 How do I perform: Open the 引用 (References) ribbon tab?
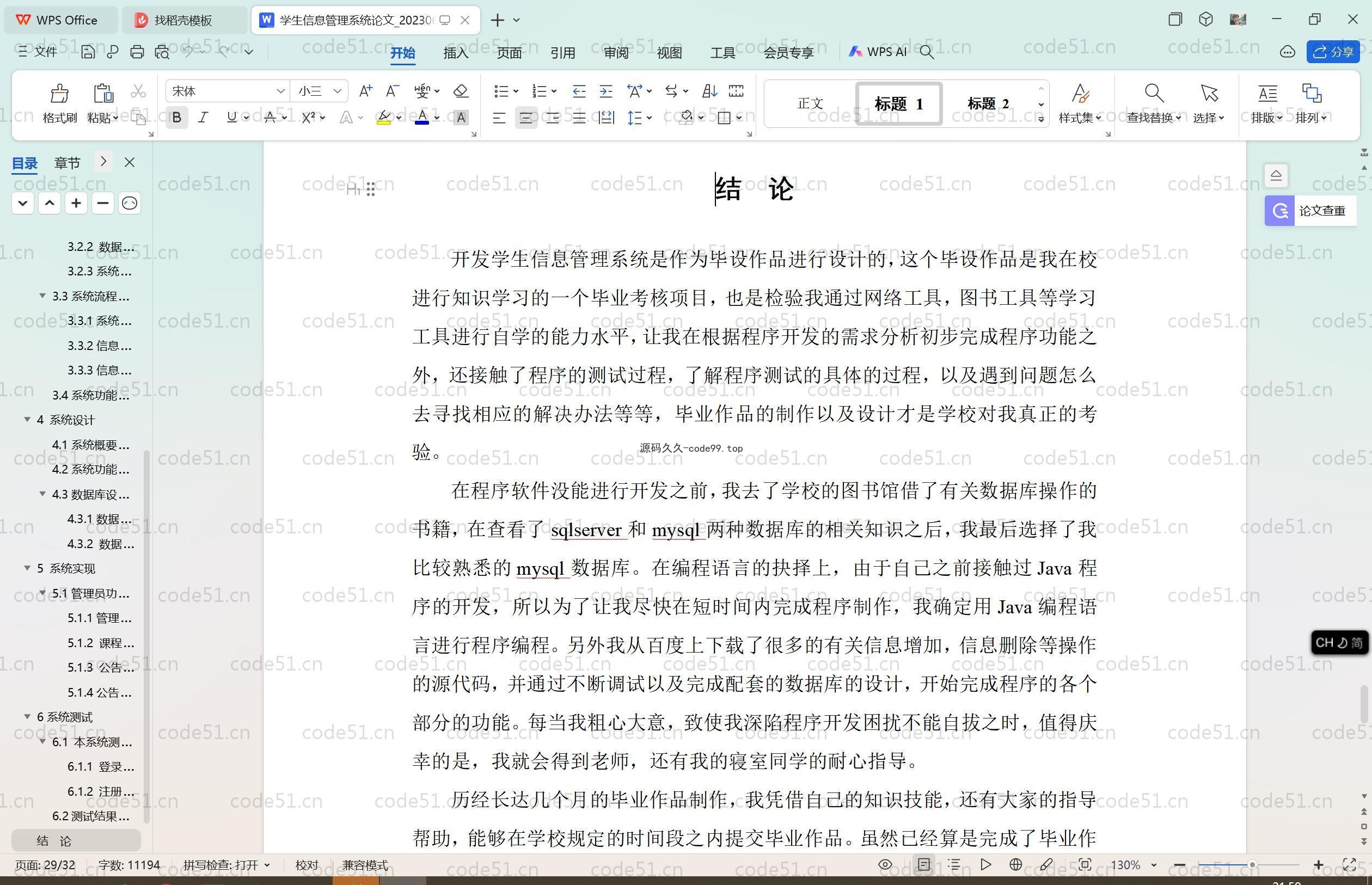(563, 52)
